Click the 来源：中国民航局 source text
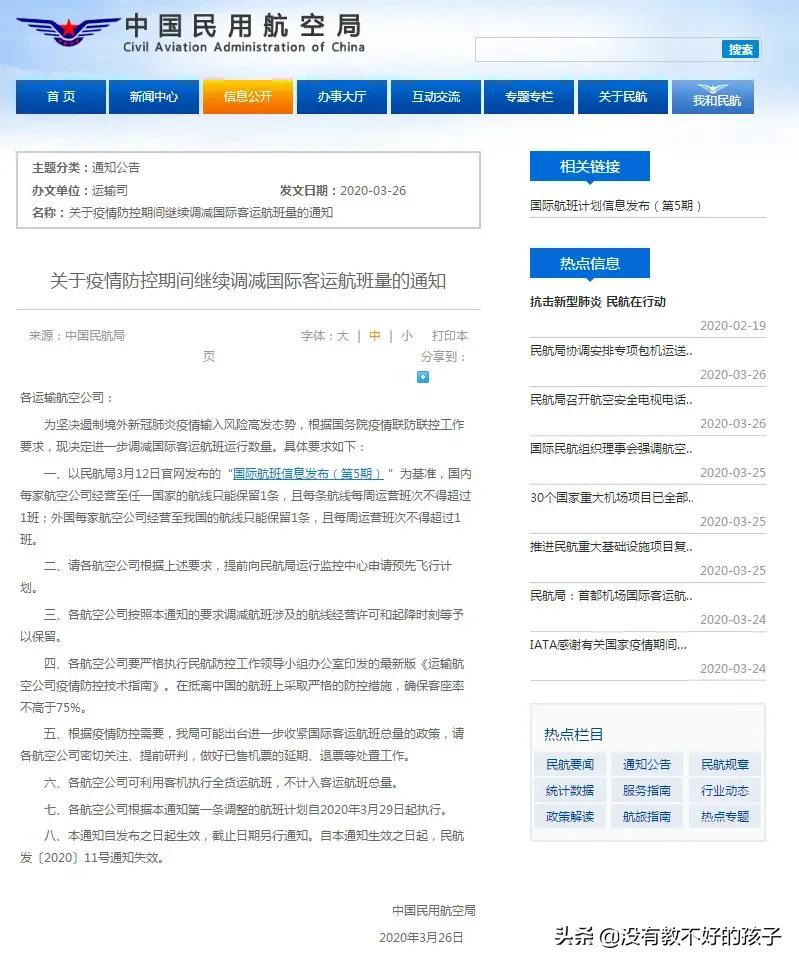The image size is (799, 964). (77, 336)
